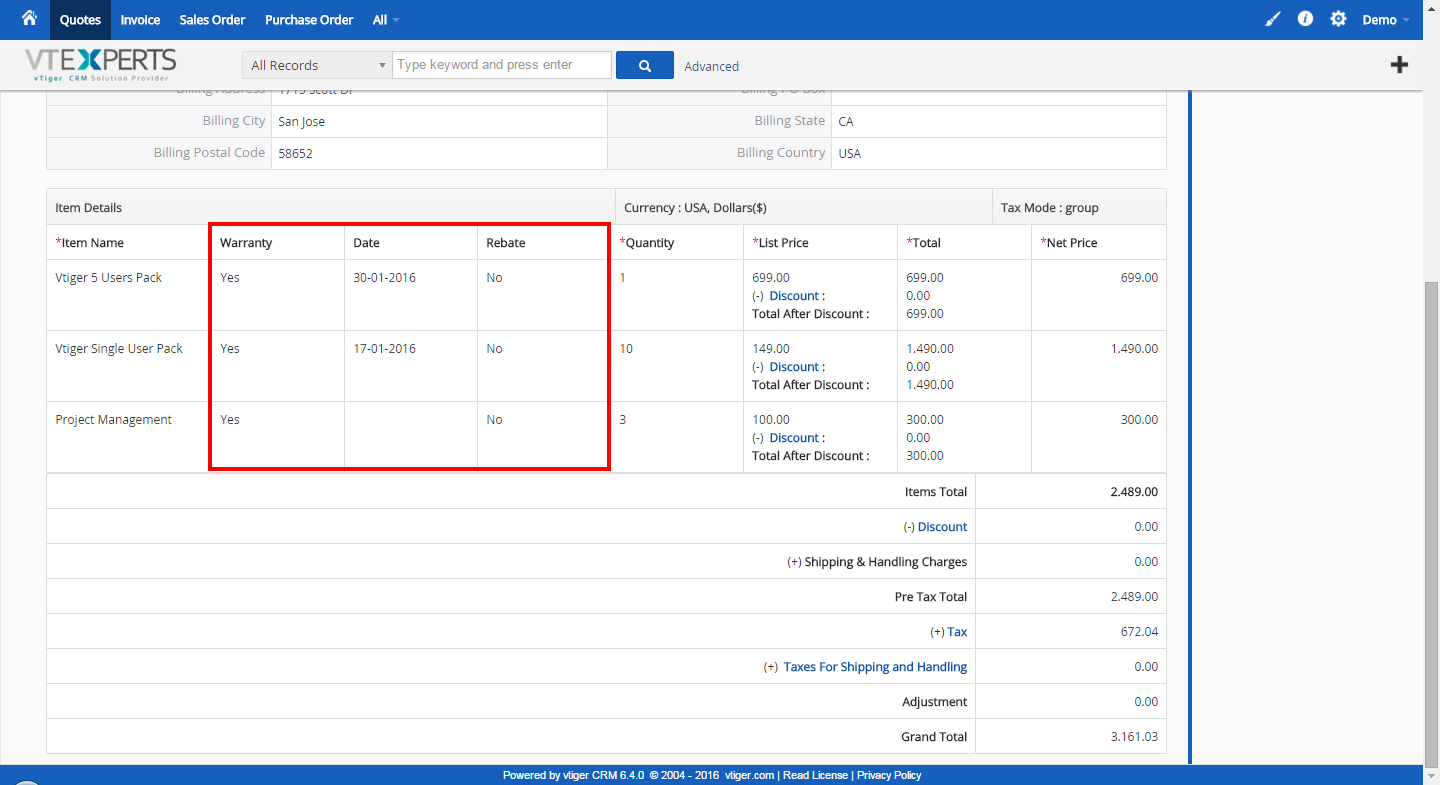Click the Billing City value San Jose

pos(301,122)
